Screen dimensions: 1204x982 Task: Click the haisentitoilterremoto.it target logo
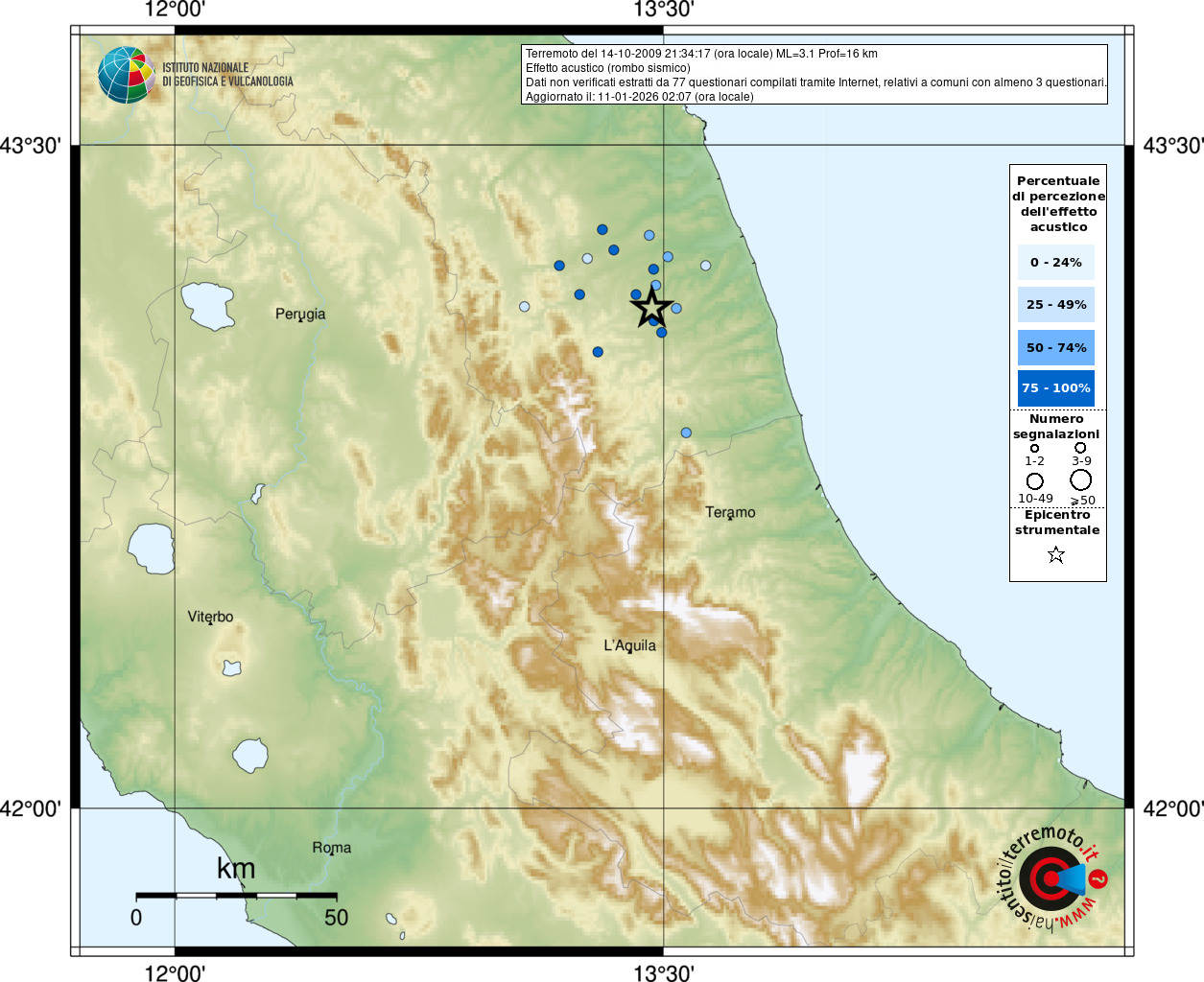pyautogui.click(x=1052, y=878)
